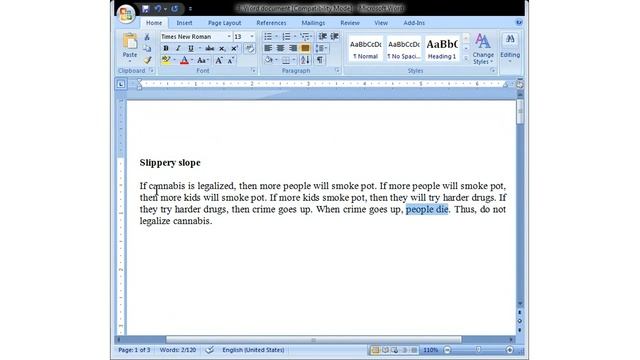Paste clipboard contents with Paste icon
The height and width of the screenshot is (360, 640).
click(130, 42)
